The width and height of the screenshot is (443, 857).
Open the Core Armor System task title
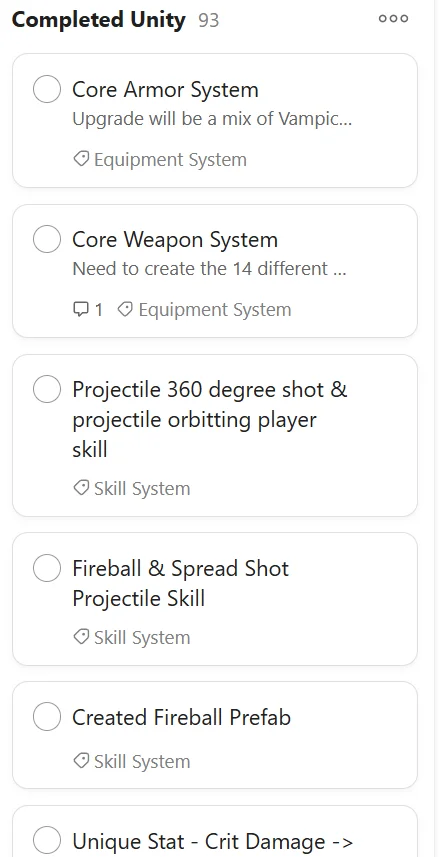coord(165,90)
